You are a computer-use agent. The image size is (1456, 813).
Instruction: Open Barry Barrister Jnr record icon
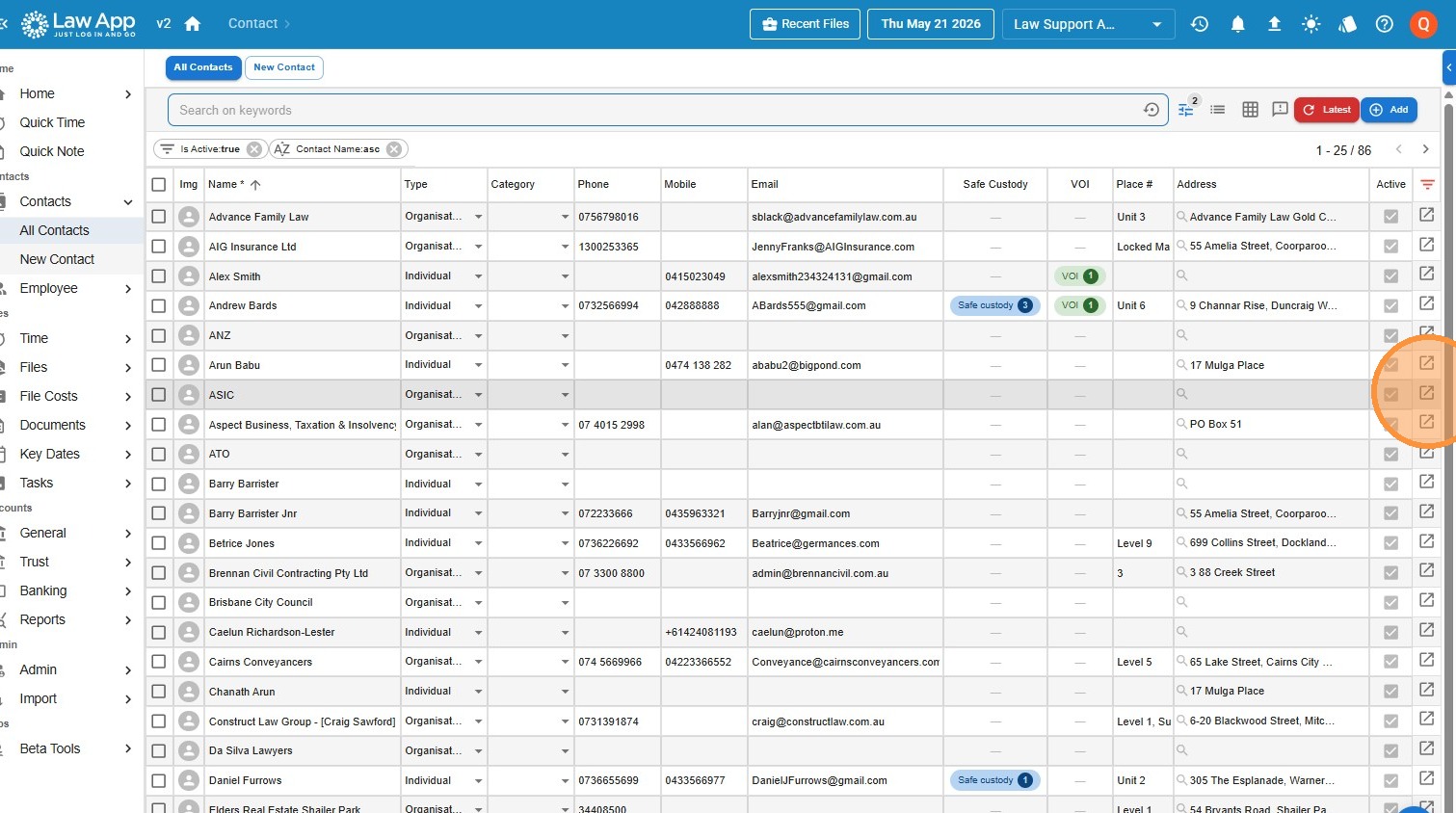click(x=1427, y=511)
